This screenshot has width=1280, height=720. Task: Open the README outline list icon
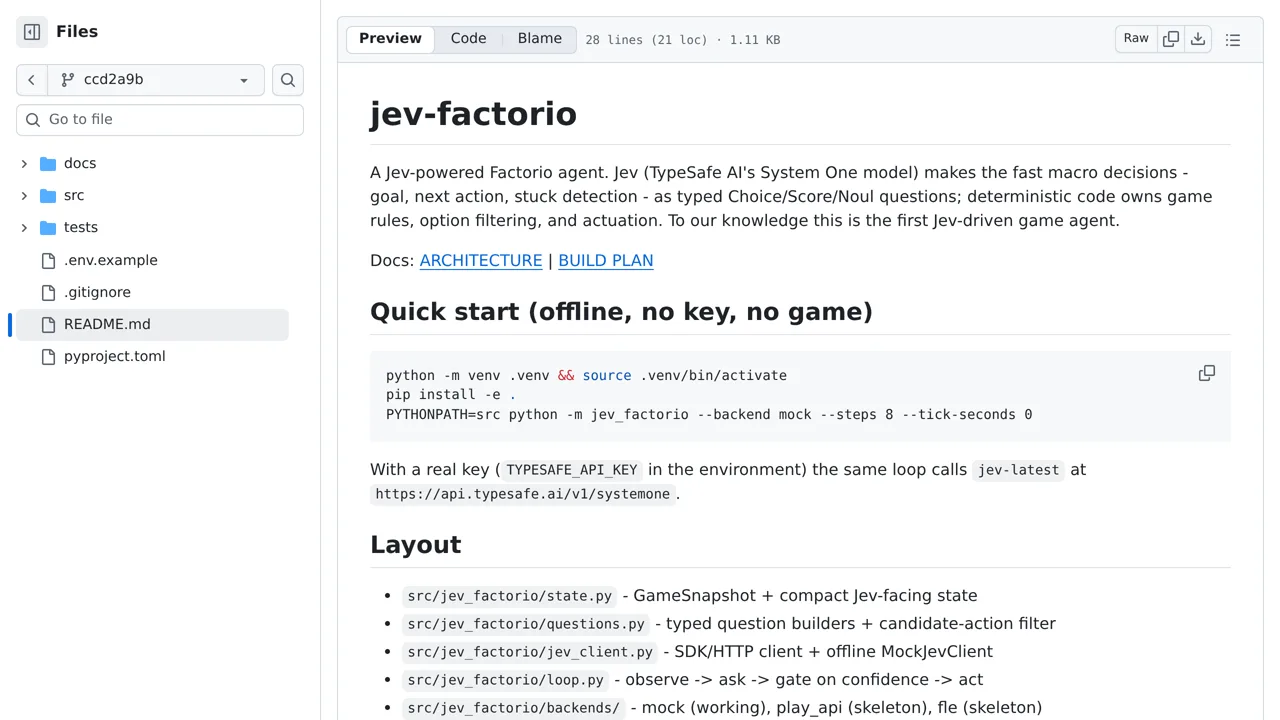(1233, 40)
